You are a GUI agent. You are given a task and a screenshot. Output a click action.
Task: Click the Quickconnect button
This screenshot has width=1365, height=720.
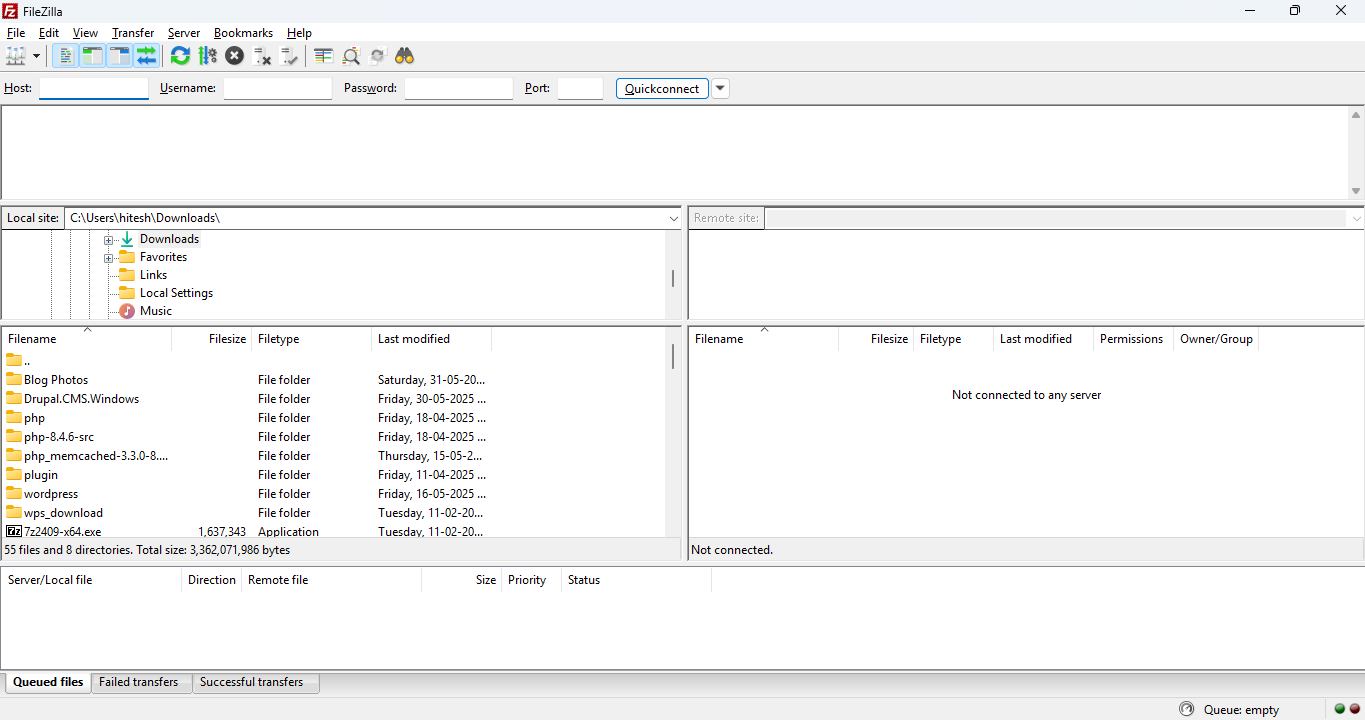[x=662, y=88]
